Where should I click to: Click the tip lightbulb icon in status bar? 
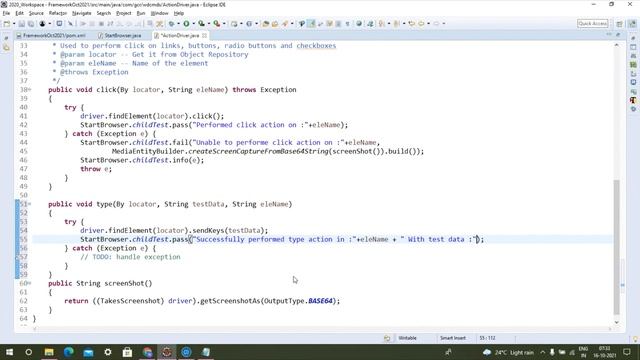click(636, 338)
